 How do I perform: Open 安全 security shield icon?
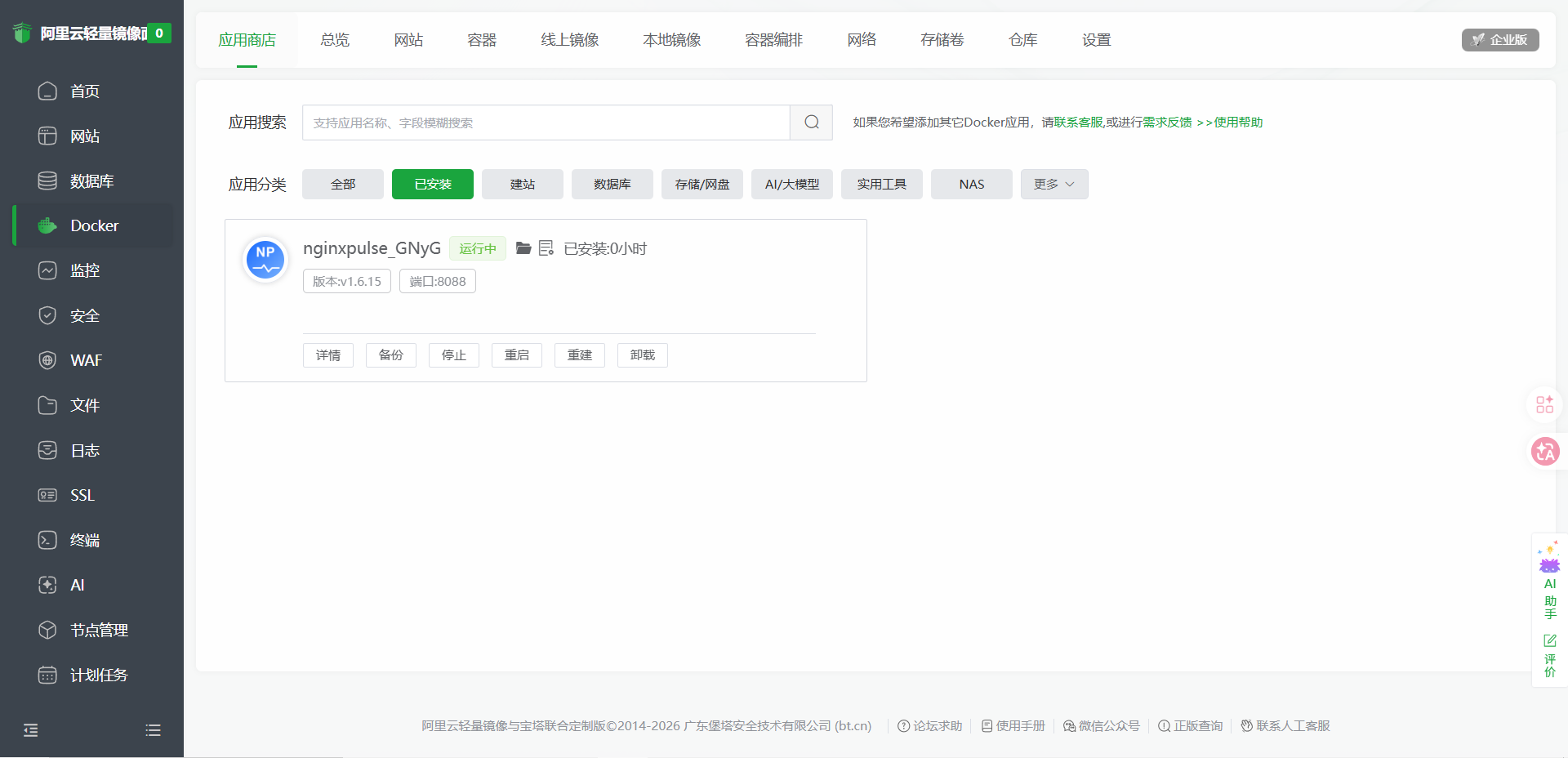pos(47,315)
